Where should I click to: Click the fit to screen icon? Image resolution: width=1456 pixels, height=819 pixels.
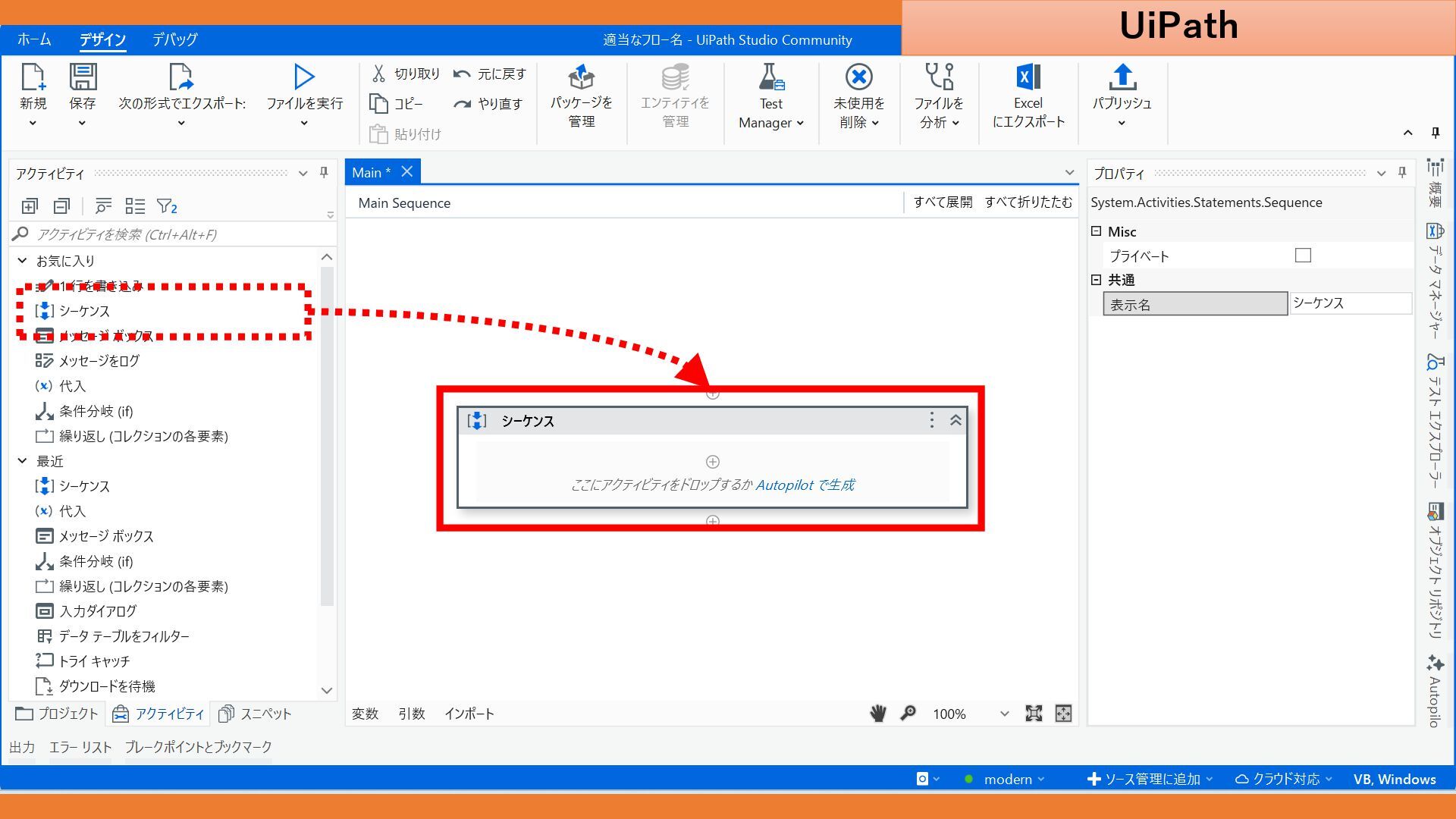click(1034, 714)
